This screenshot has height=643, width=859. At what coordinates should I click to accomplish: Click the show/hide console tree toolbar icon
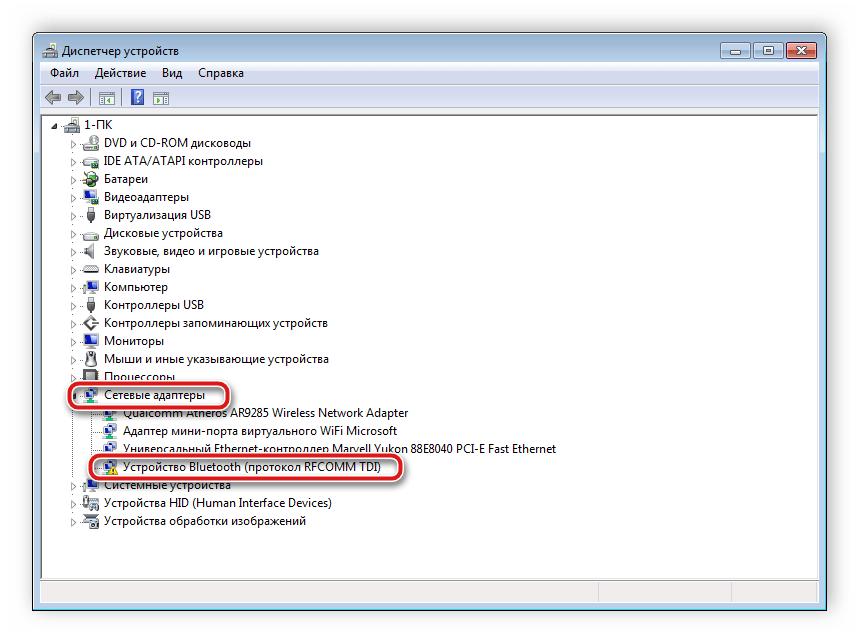point(106,97)
